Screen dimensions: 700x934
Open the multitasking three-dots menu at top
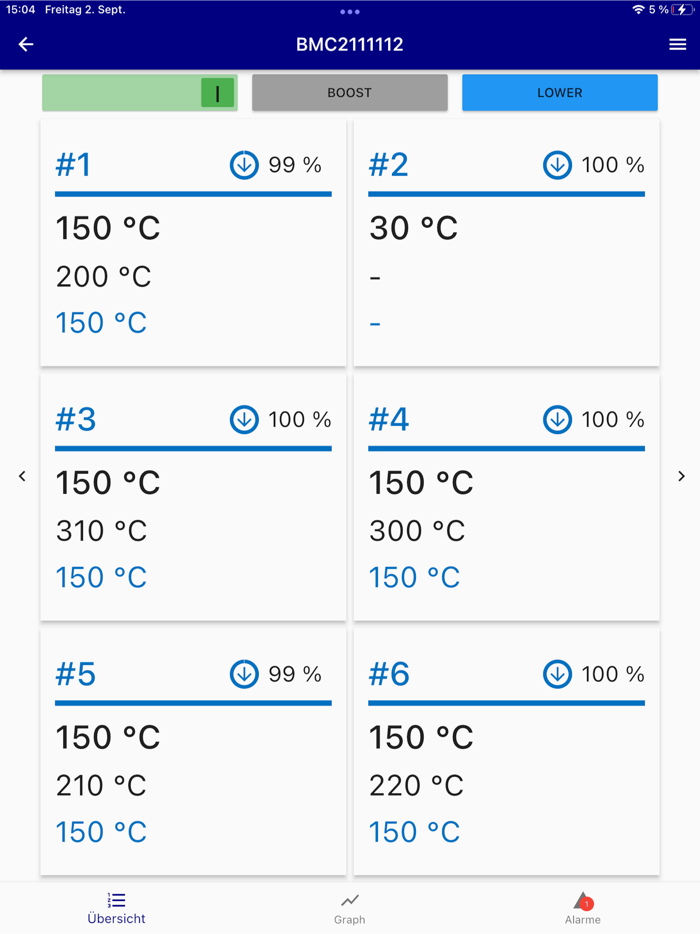349,11
